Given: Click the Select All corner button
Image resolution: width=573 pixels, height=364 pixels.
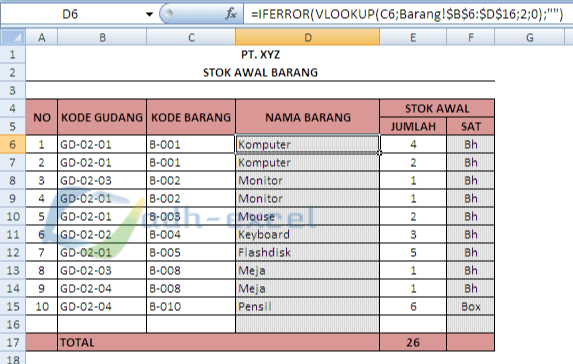Looking at the screenshot, I should (13, 37).
